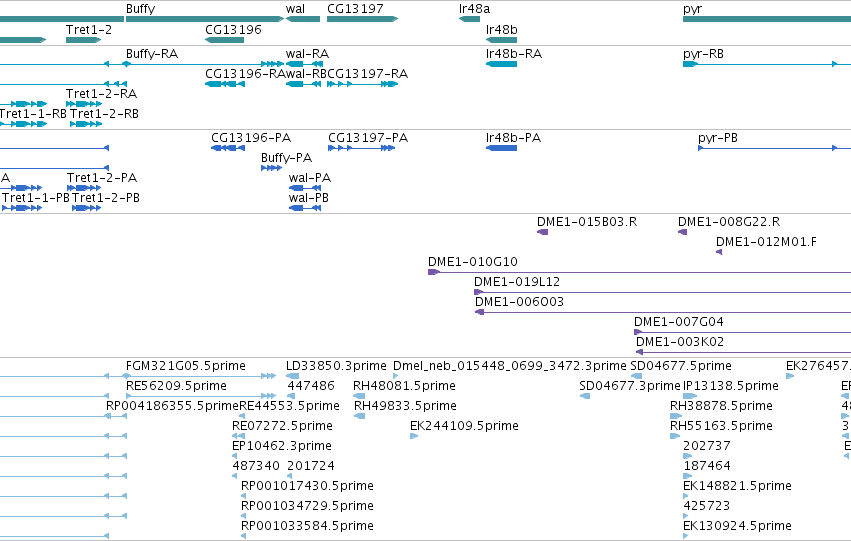Select the RH49833.5prime EST label
Screen dimensions: 851x541
click(x=405, y=406)
